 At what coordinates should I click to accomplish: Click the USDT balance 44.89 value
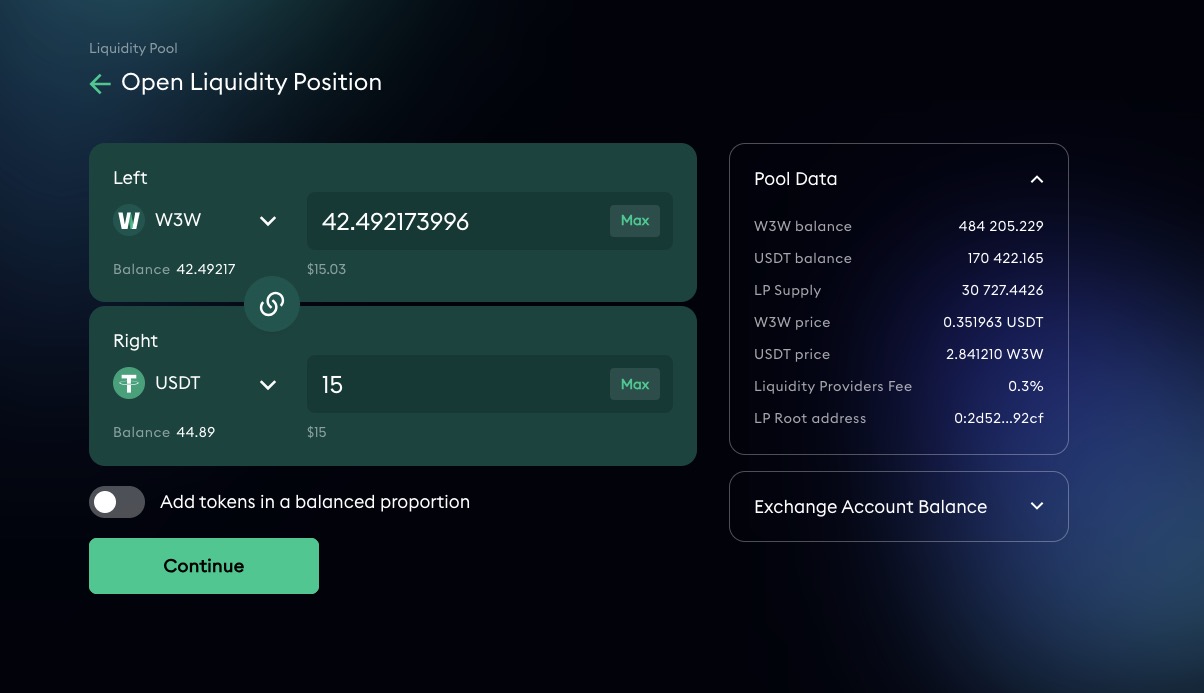coord(196,432)
